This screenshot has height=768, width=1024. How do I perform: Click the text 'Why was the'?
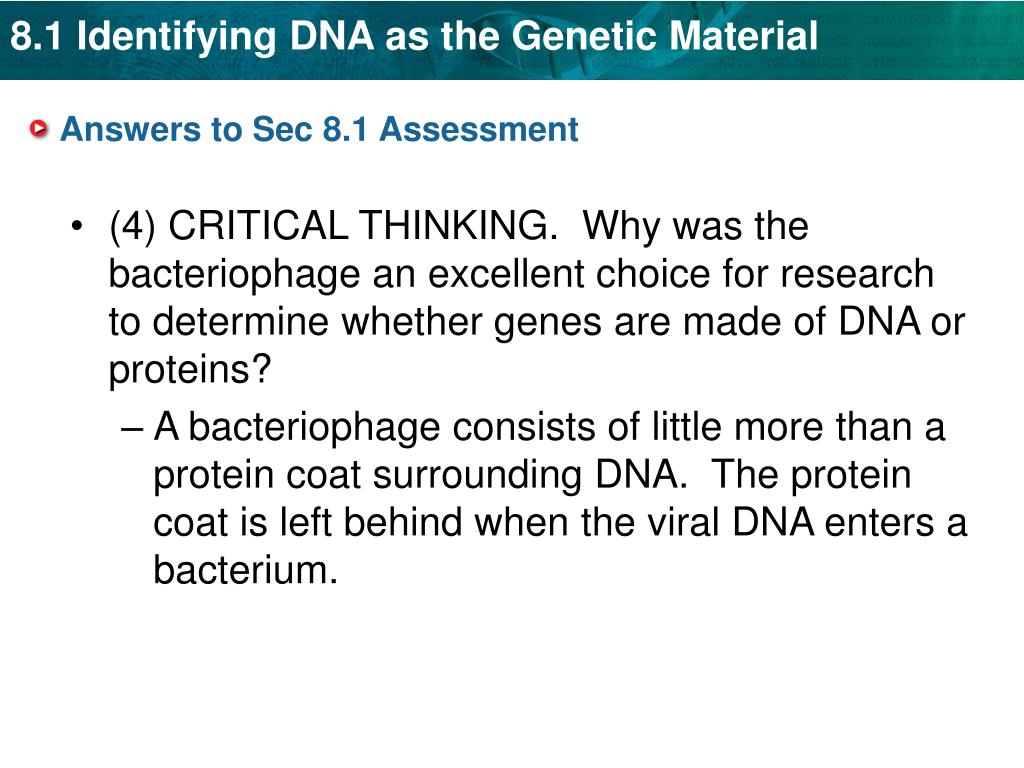(695, 226)
